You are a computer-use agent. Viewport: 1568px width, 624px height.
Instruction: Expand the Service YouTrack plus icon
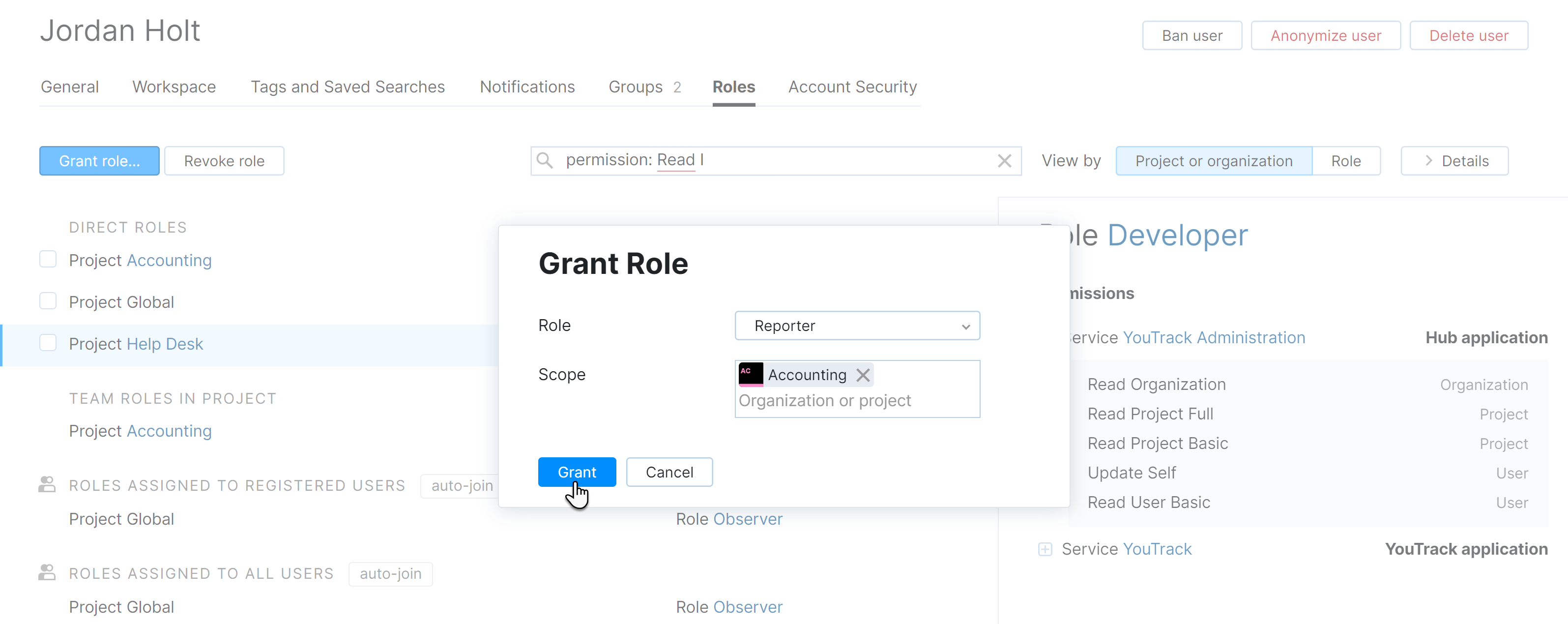coord(1045,549)
